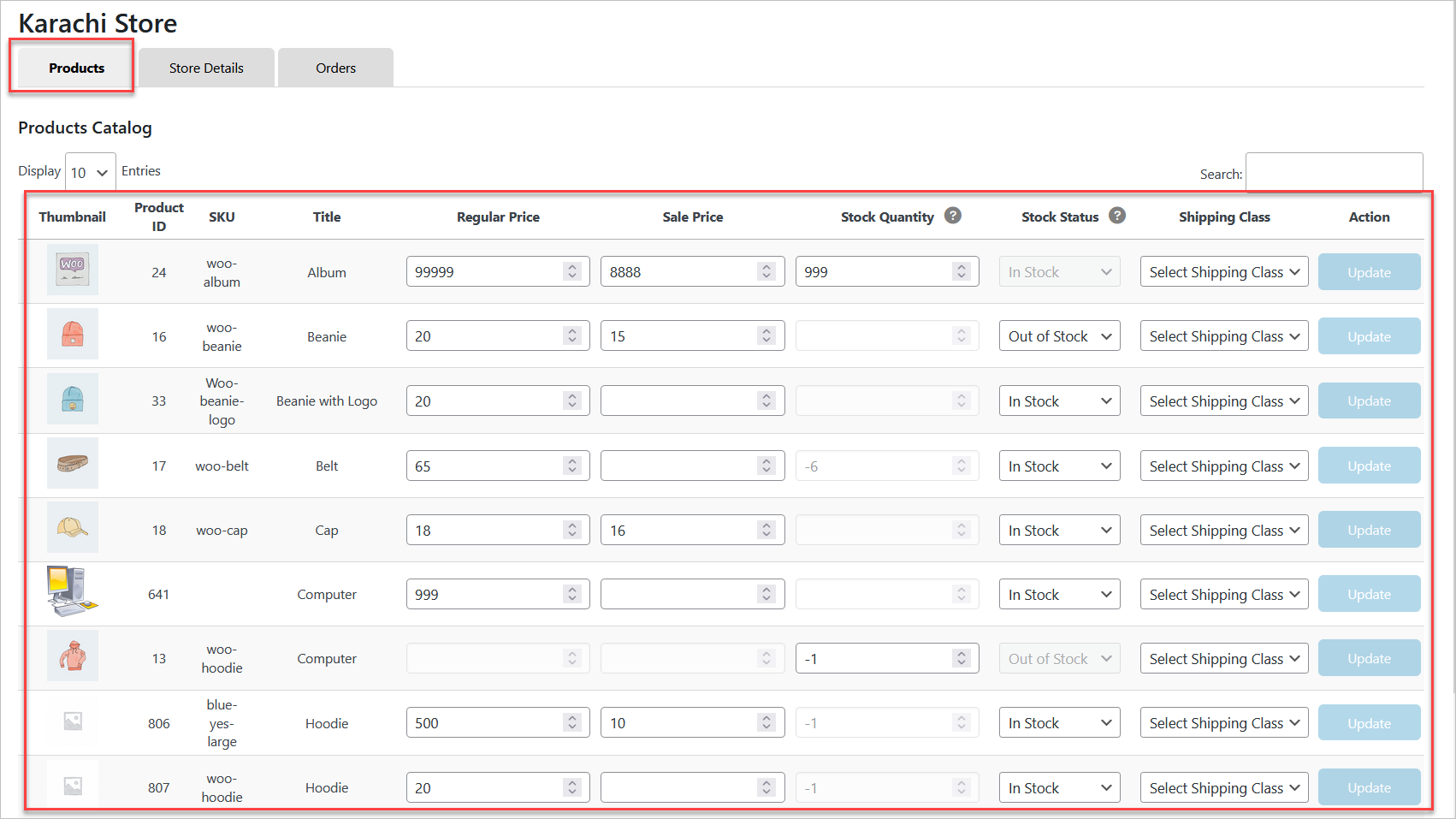Viewport: 1456px width, 819px height.
Task: Click the Beanie product thumbnail image
Action: tap(73, 335)
